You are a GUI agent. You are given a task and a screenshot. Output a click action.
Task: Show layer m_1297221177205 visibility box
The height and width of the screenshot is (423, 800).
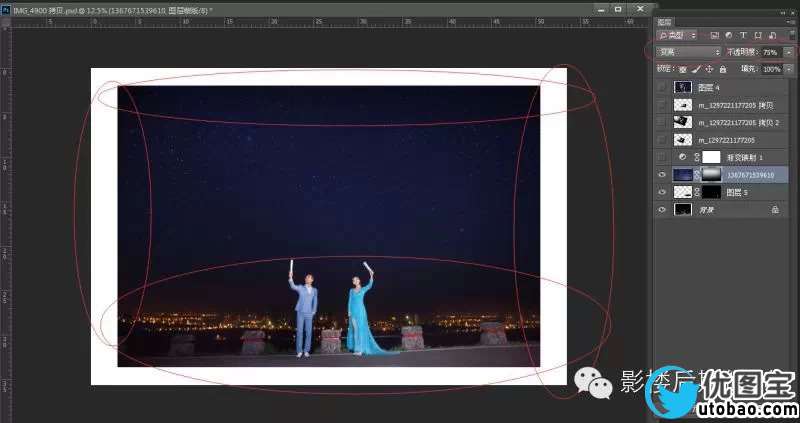point(662,140)
